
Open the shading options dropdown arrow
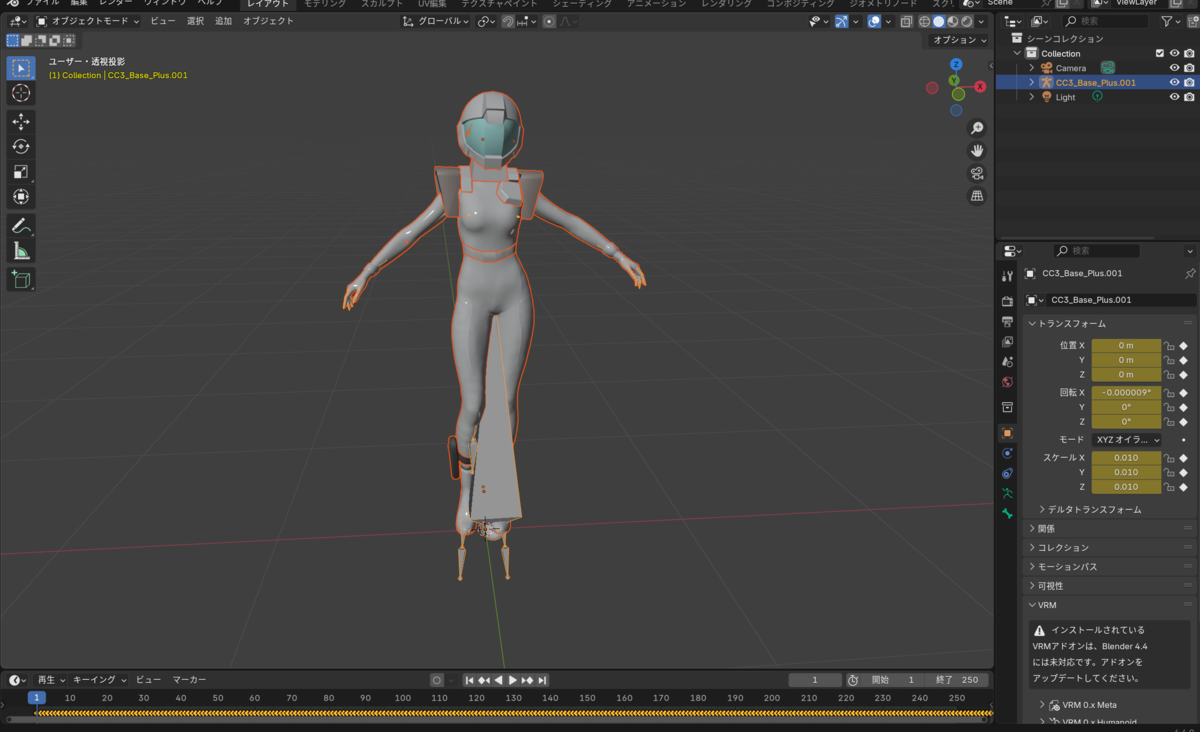(x=981, y=21)
